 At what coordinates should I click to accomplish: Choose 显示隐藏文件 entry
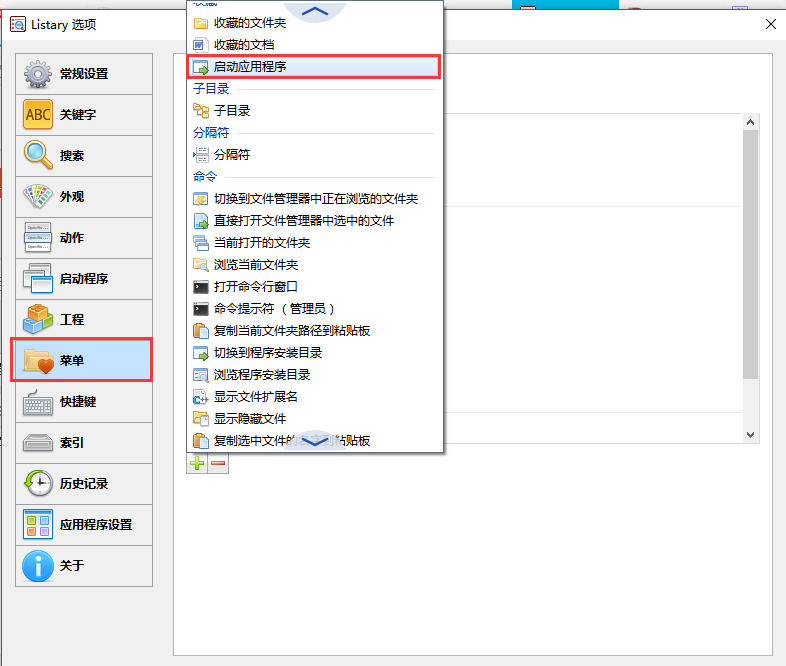click(x=315, y=419)
